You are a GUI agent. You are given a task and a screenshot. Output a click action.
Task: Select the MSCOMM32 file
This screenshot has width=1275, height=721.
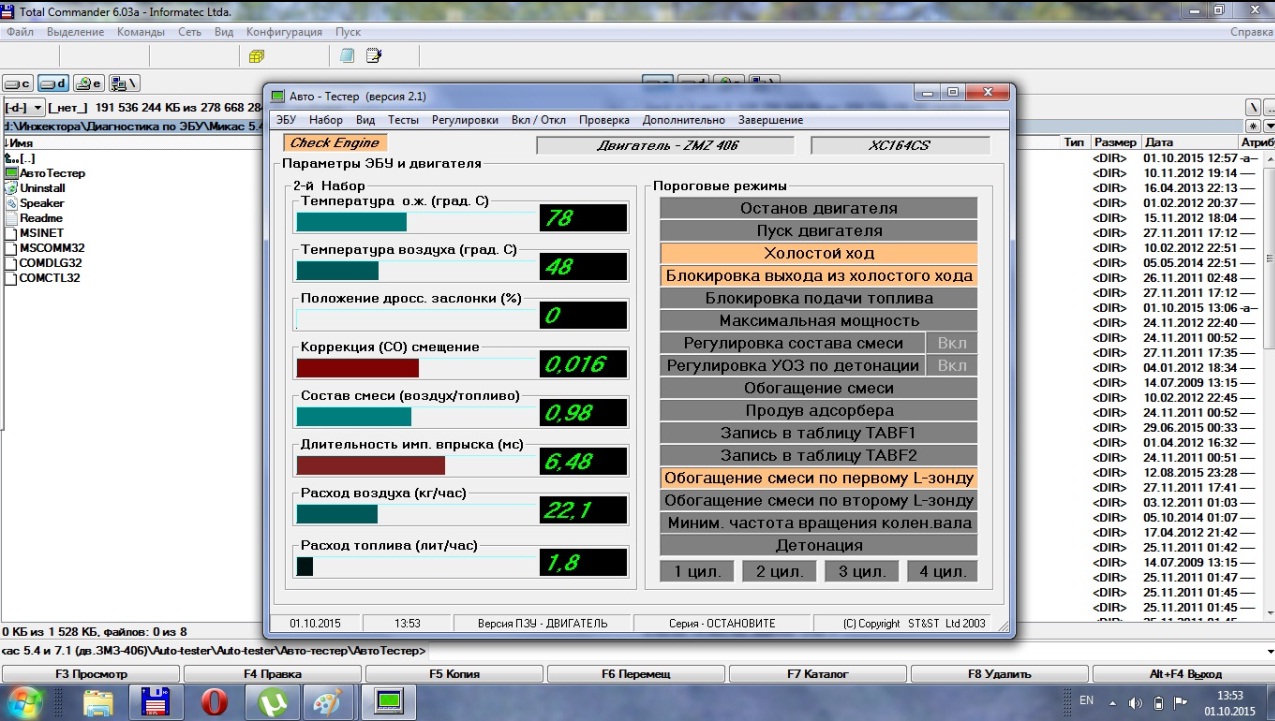tap(44, 248)
